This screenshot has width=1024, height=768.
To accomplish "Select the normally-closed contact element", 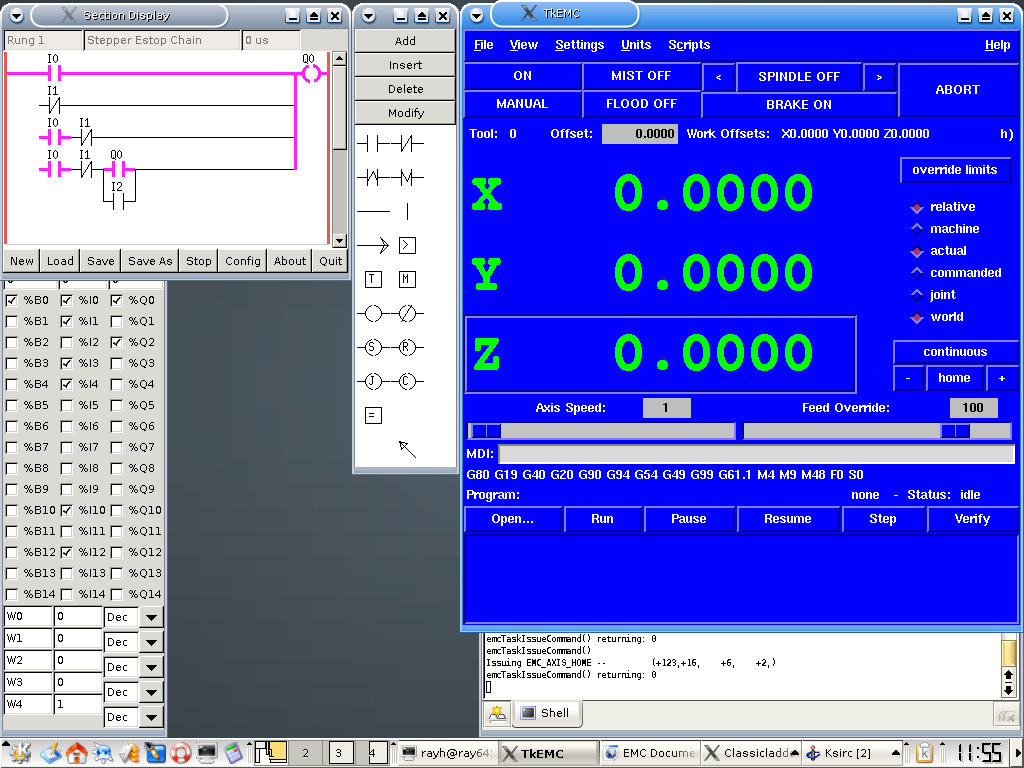I will coord(407,143).
